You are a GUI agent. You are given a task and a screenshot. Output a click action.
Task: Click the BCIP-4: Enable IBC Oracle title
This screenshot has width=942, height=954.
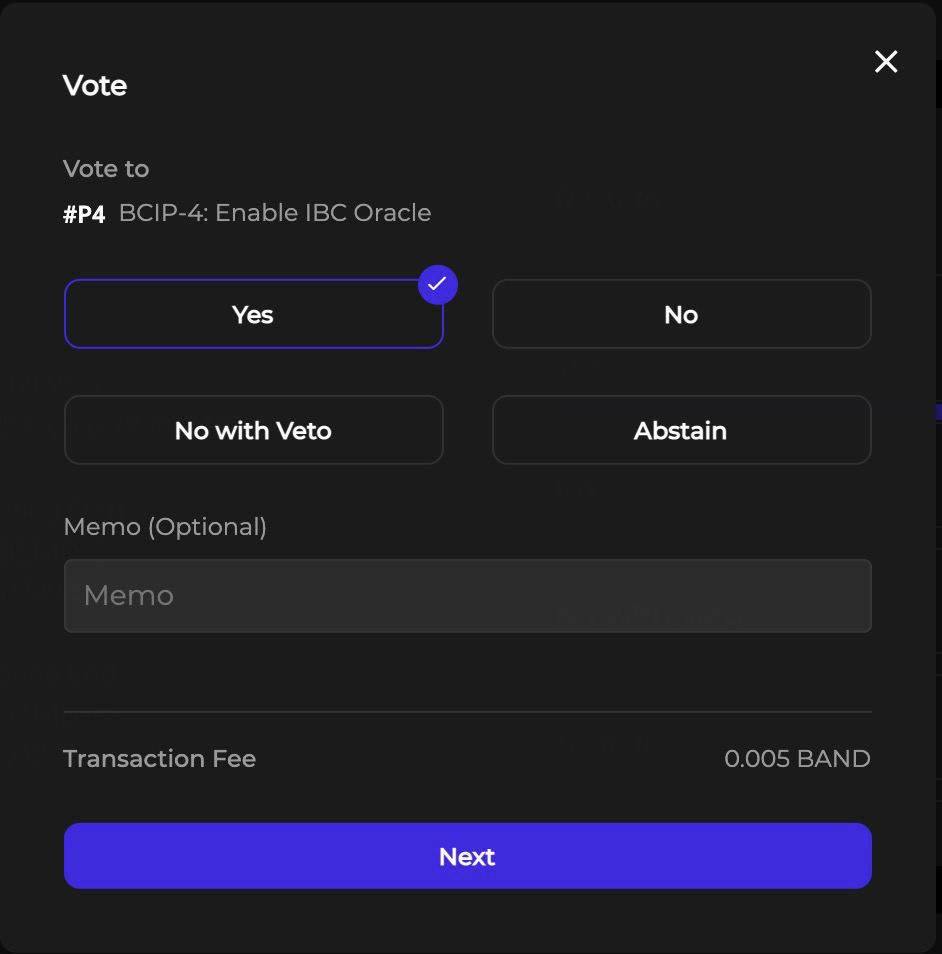tap(275, 213)
